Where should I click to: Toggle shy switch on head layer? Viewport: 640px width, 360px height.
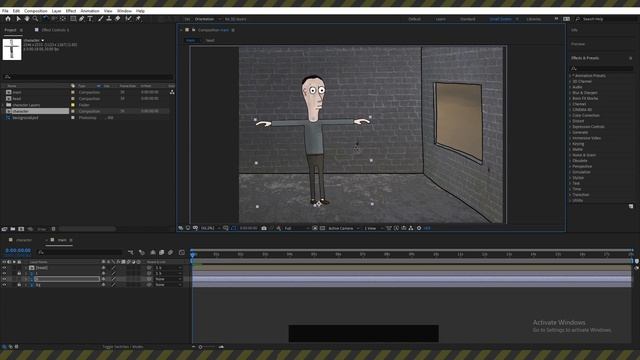point(103,268)
